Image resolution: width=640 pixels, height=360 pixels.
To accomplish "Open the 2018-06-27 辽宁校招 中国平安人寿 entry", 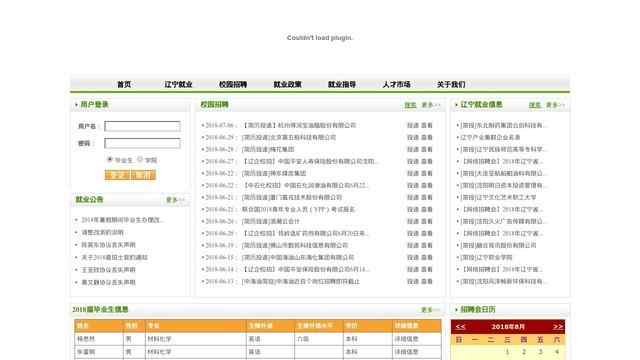I will pyautogui.click(x=310, y=162).
